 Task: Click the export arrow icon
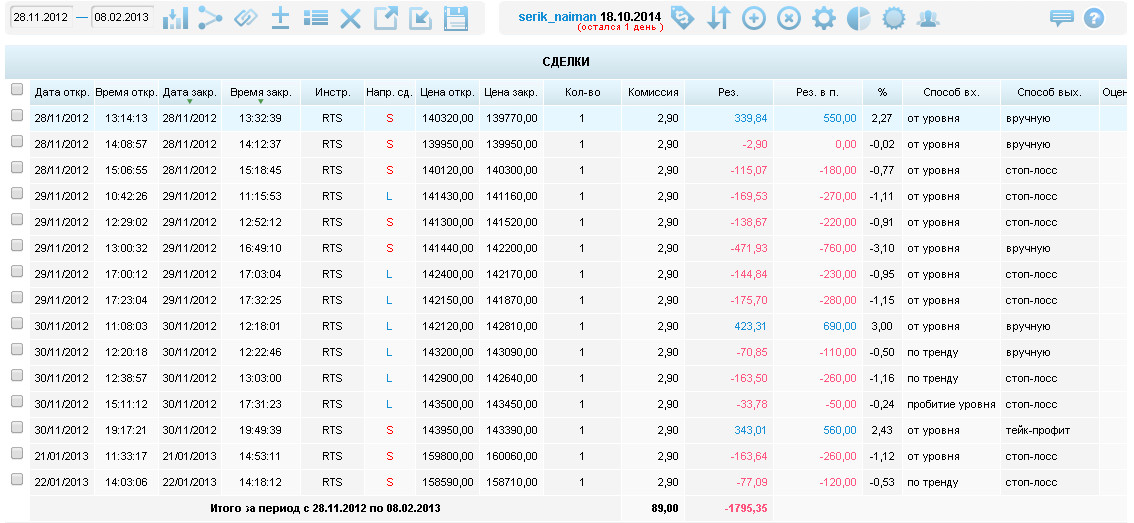click(x=385, y=18)
